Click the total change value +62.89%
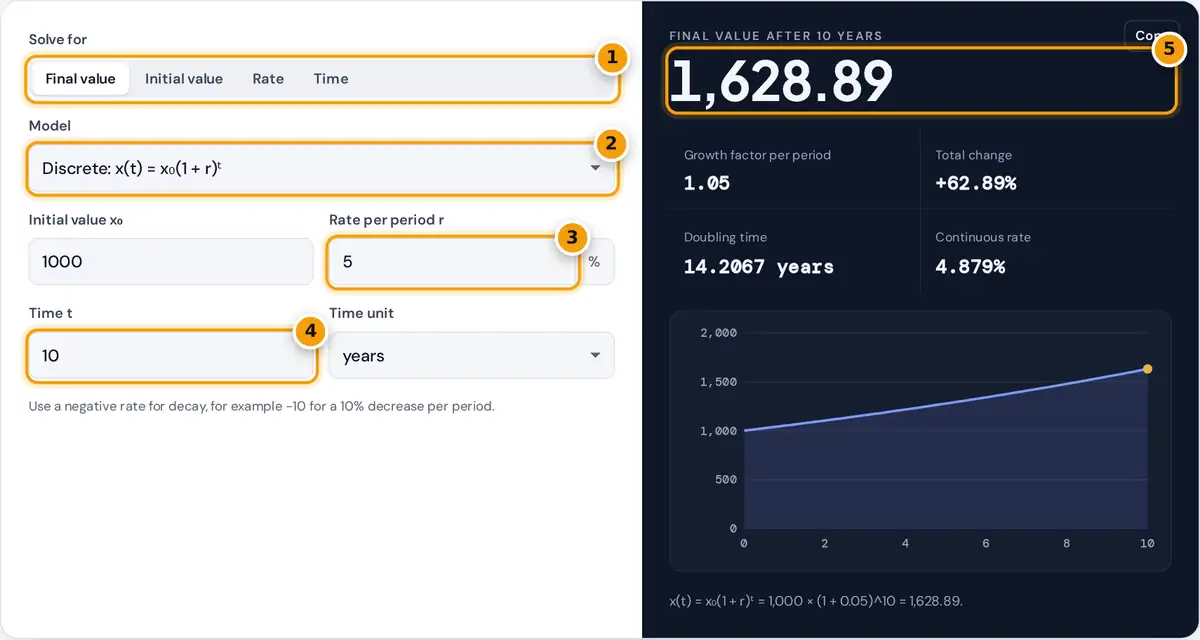The width and height of the screenshot is (1200, 640). point(976,183)
